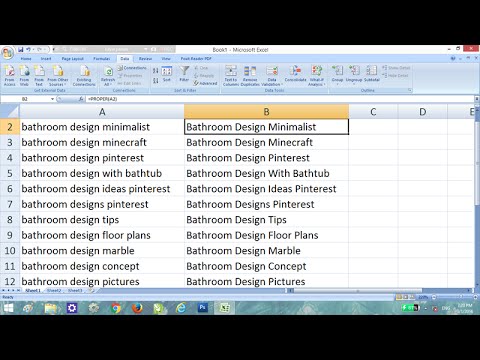
Task: Open From Other Sources menu
Action: pyautogui.click(x=57, y=76)
